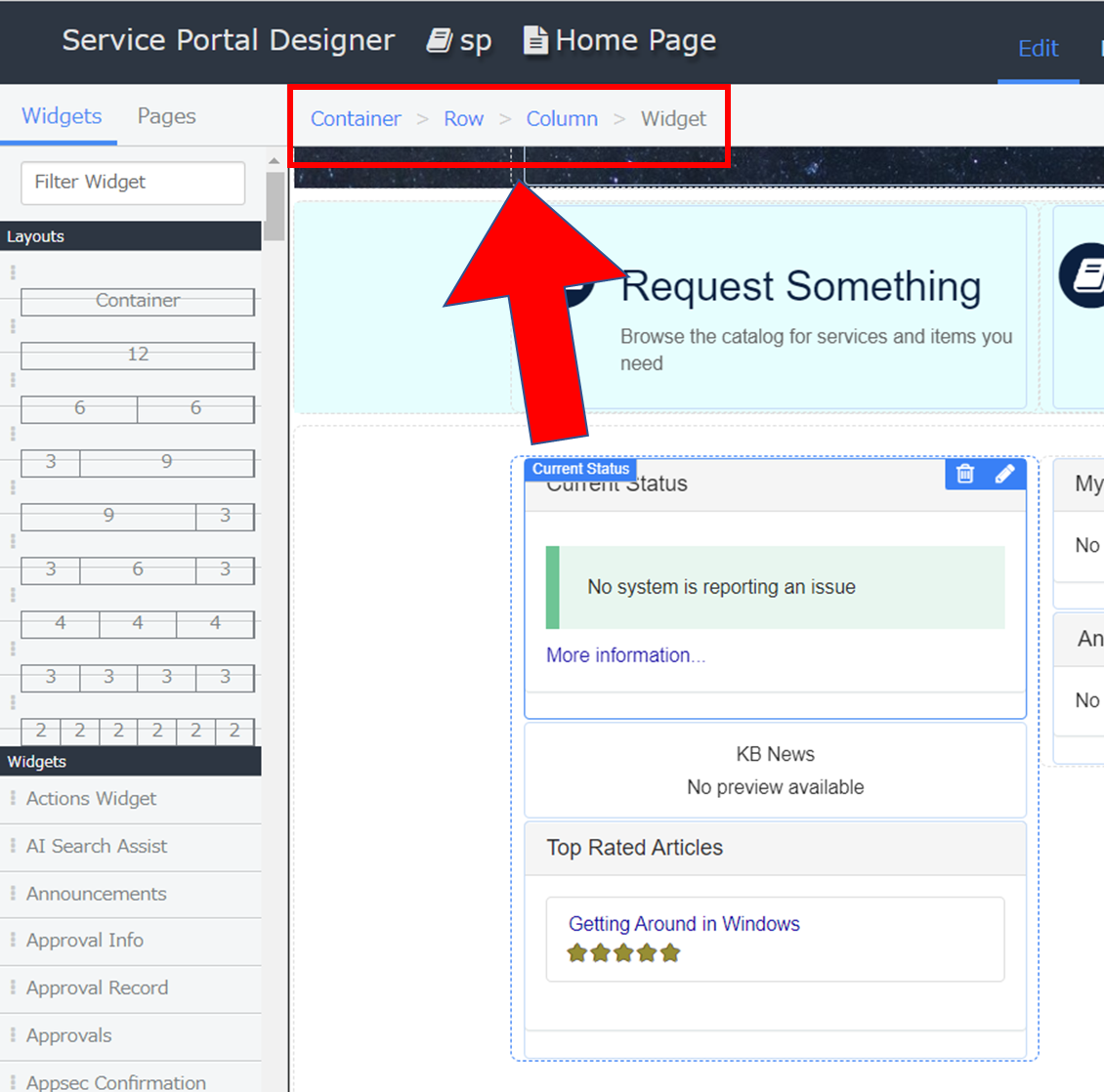1104x1092 pixels.
Task: Select the Widgets tab
Action: [x=61, y=114]
